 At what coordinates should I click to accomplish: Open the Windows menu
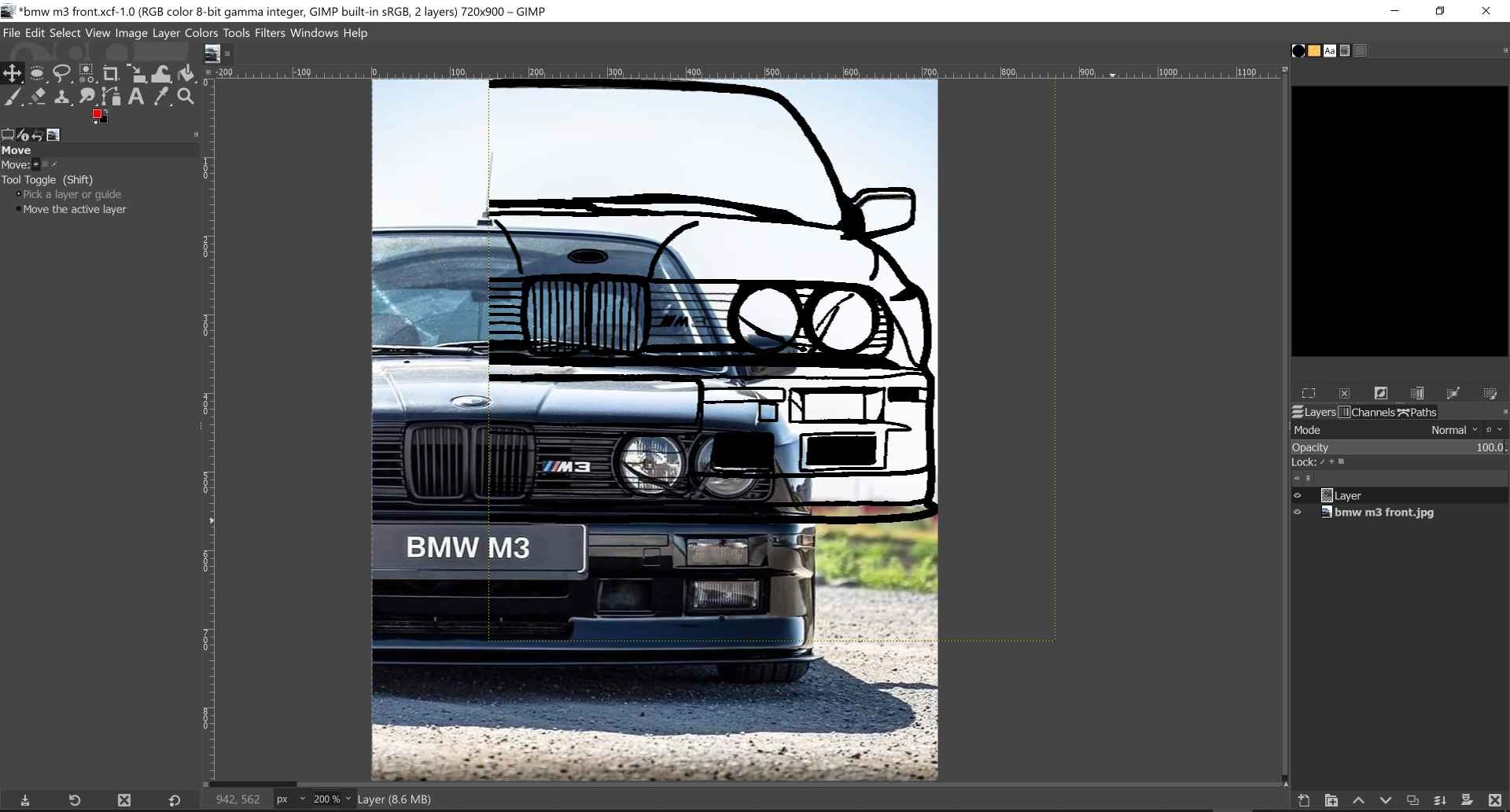pyautogui.click(x=314, y=33)
